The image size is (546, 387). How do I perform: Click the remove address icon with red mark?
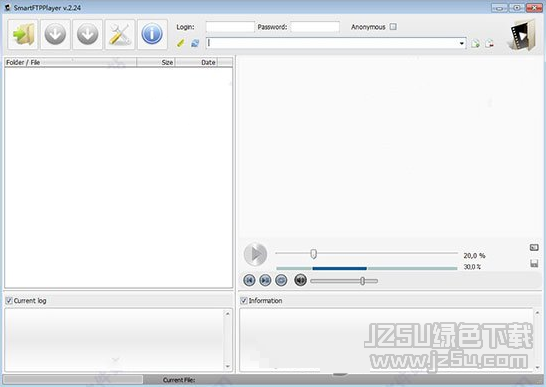tap(489, 43)
